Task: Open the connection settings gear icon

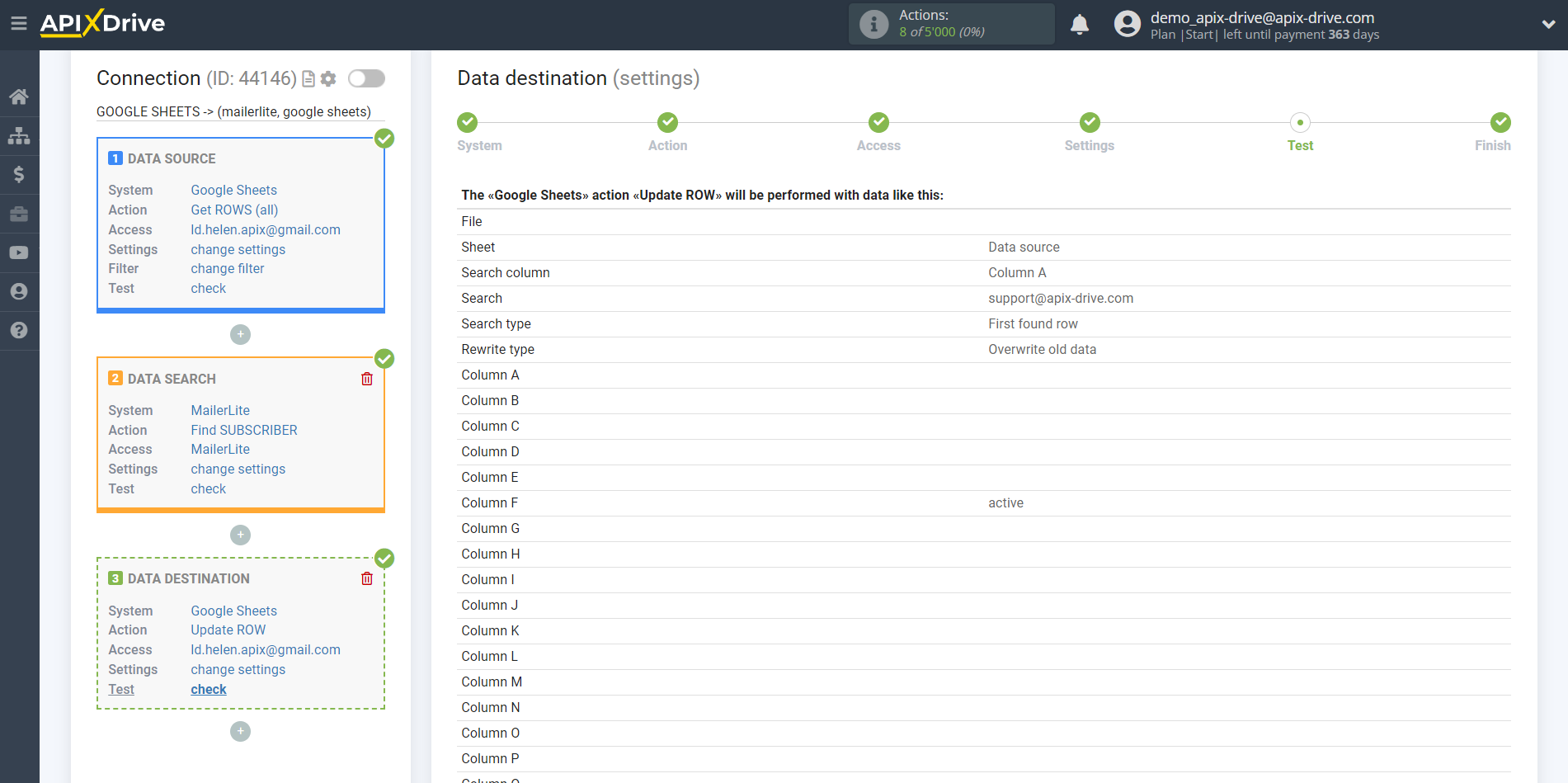Action: pyautogui.click(x=328, y=78)
